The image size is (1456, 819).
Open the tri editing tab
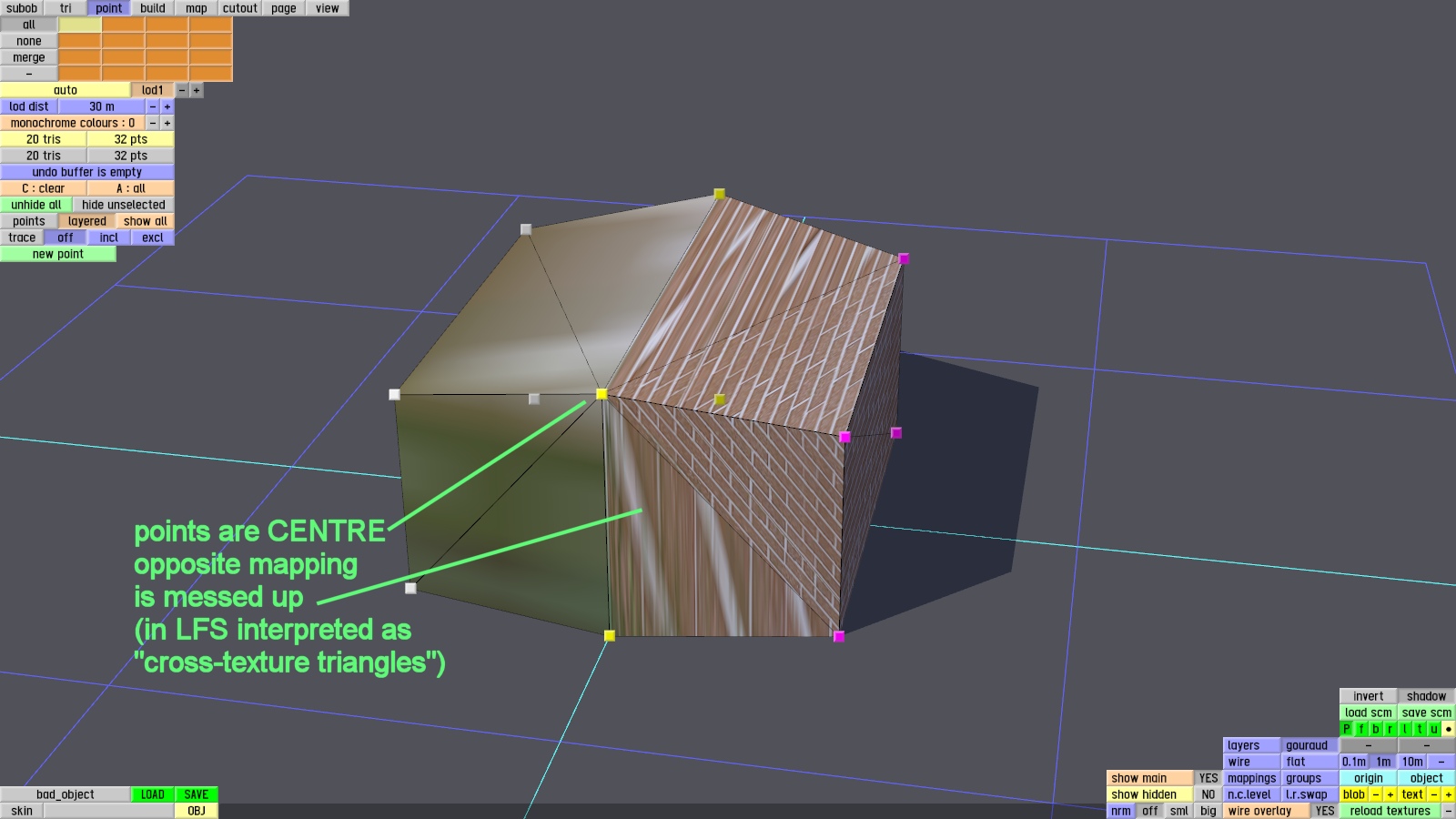click(x=66, y=8)
